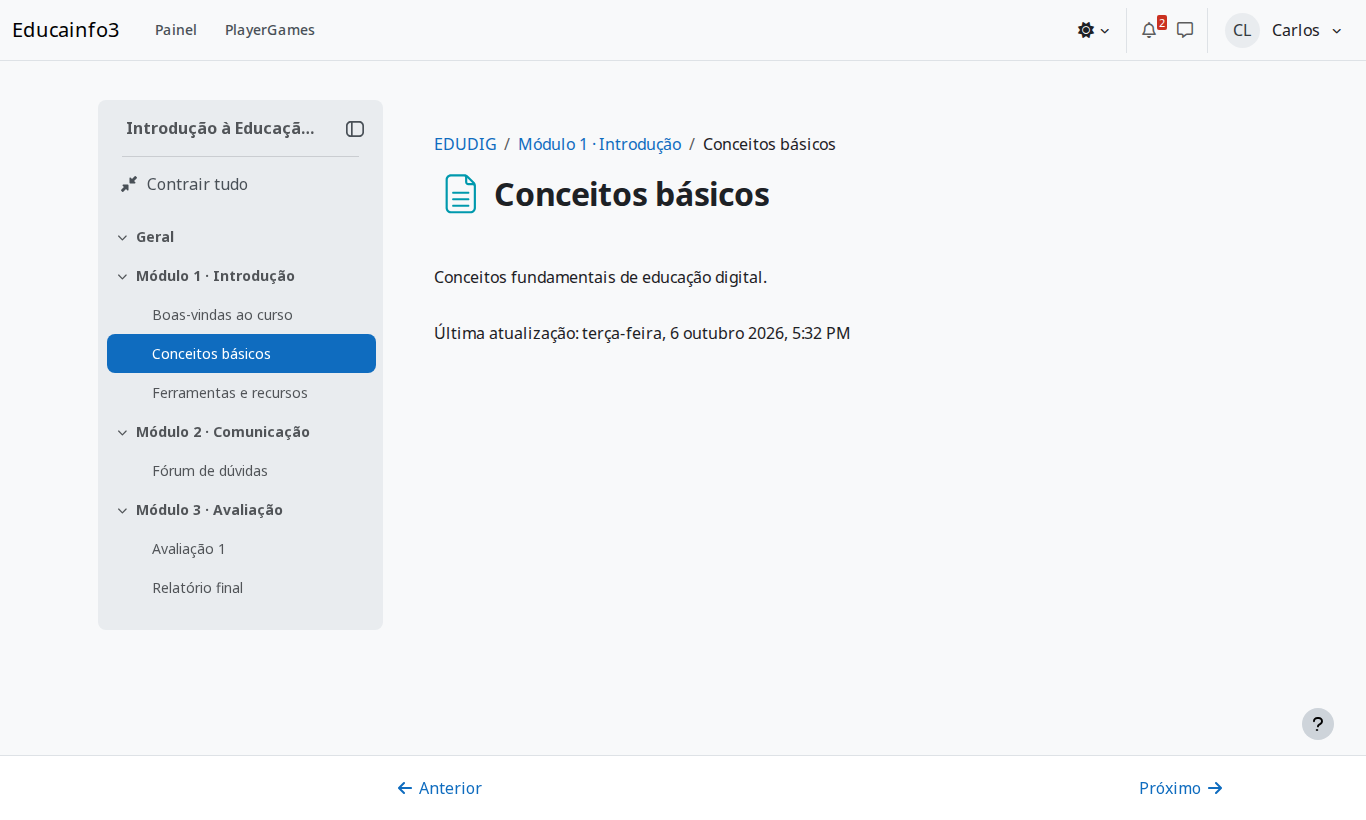The height and width of the screenshot is (820, 1366).
Task: Go to the Painel menu item
Action: 176,30
